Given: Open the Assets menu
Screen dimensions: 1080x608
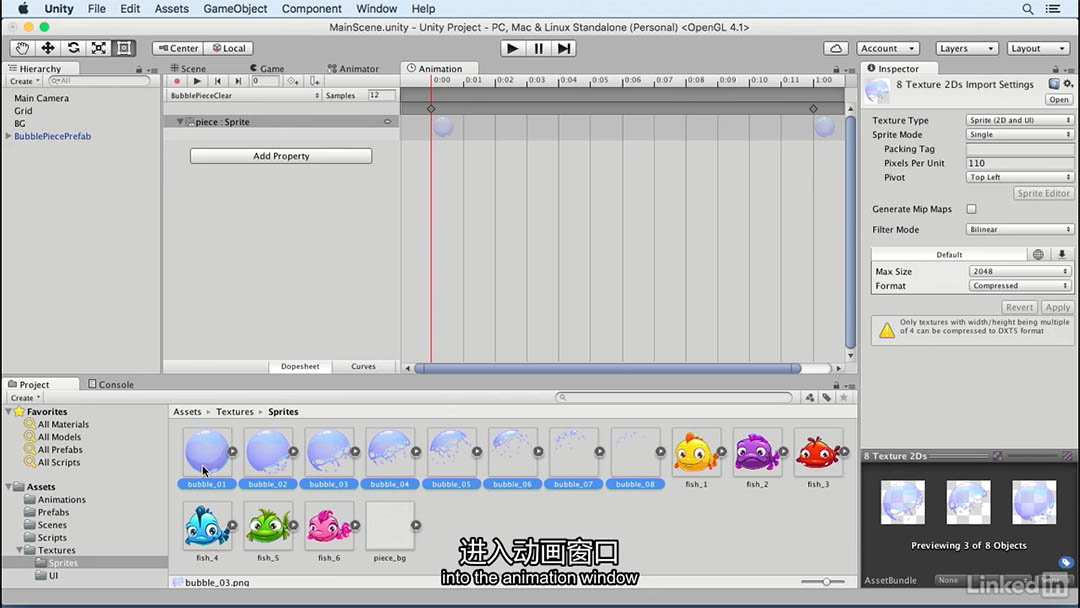Looking at the screenshot, I should point(172,9).
